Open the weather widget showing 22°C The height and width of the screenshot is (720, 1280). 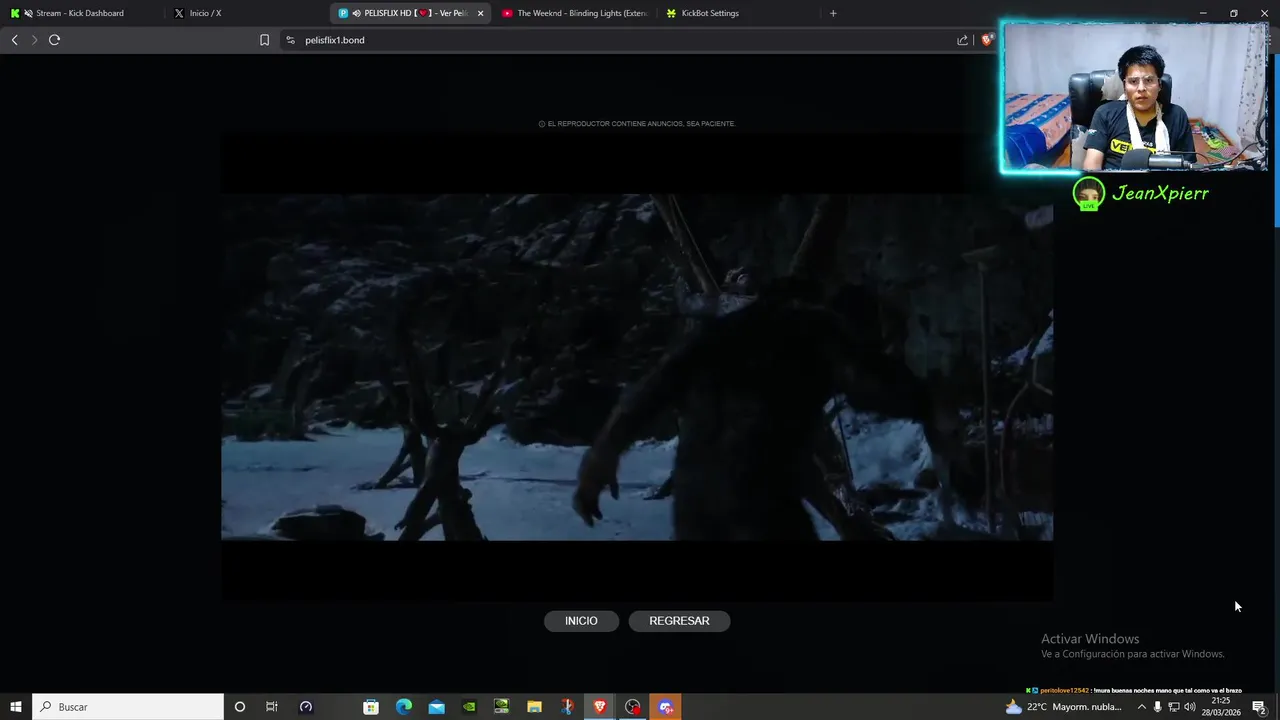coord(1064,707)
